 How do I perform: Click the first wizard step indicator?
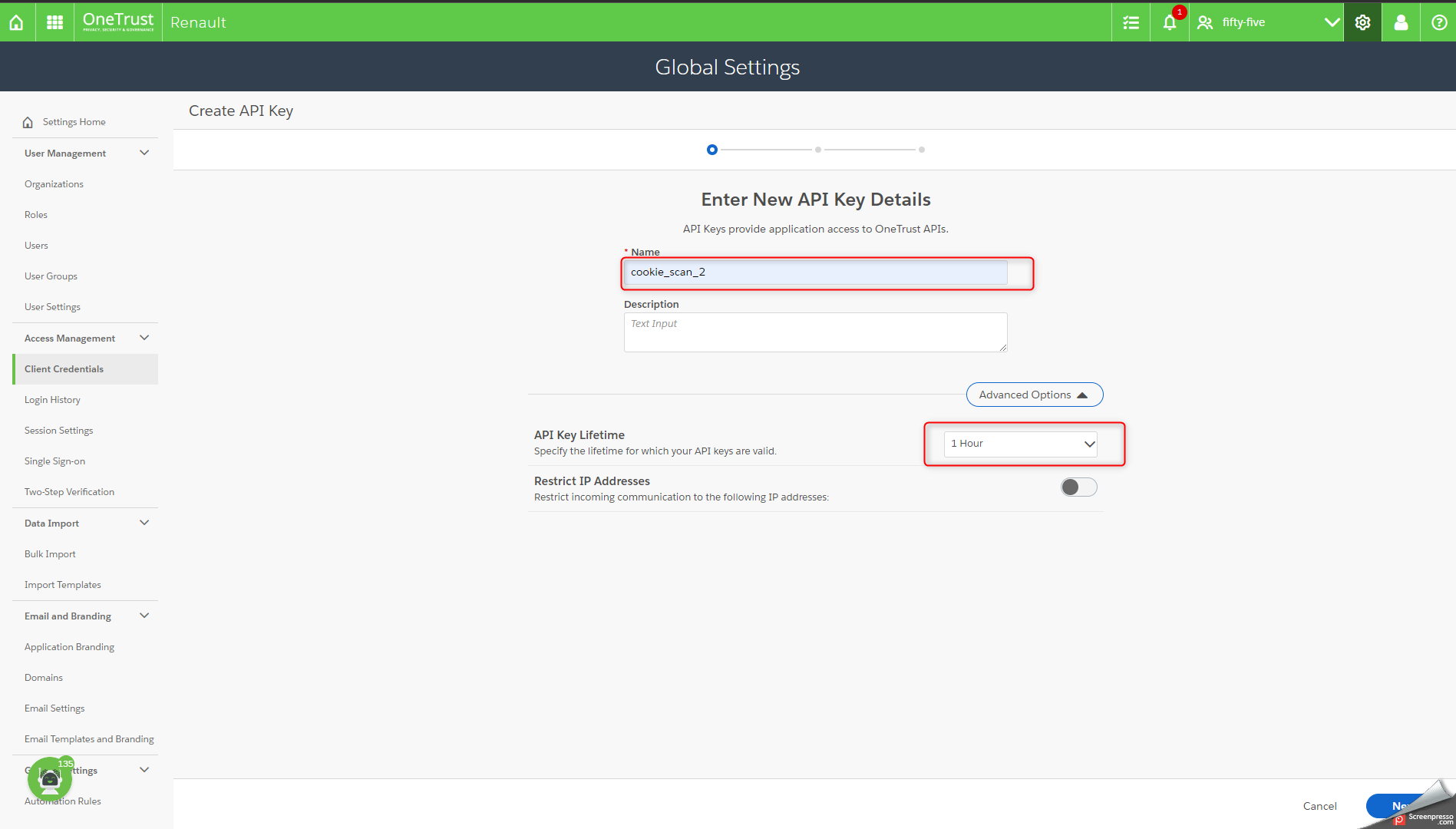(712, 150)
